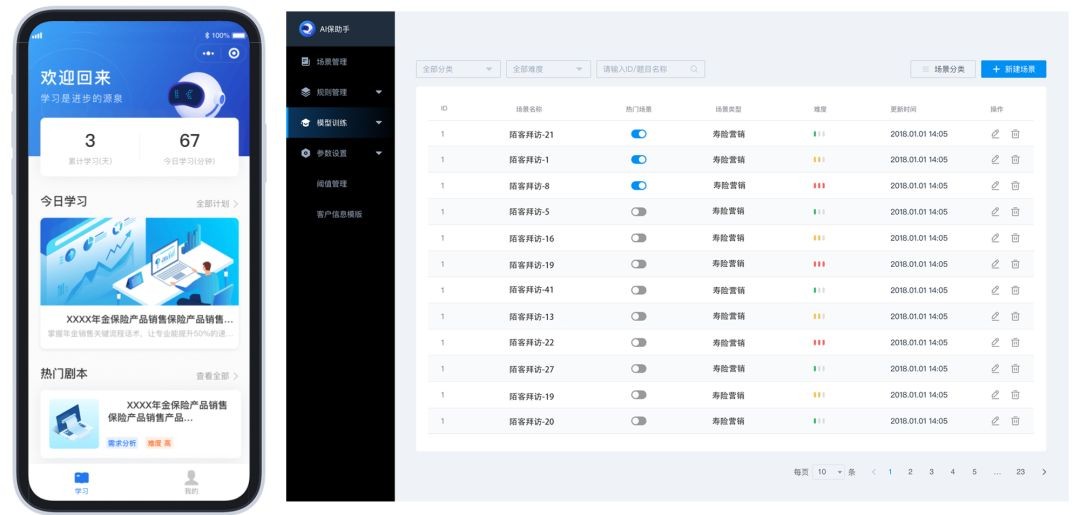Open the per-page count dropdown
The height and width of the screenshot is (515, 1080).
829,472
